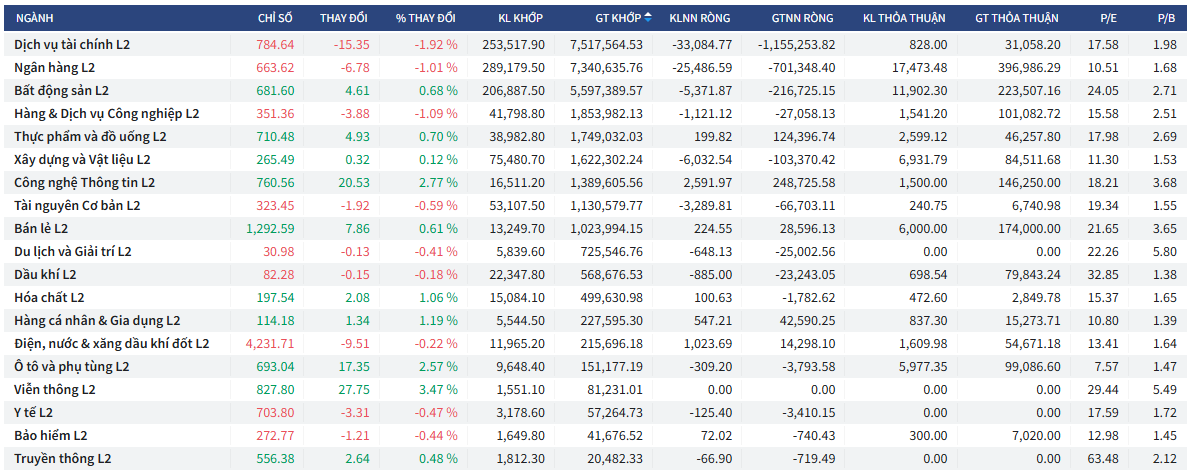Open the Truyền thông L2 industry
Screen dimensions: 1193x474
click(63, 458)
